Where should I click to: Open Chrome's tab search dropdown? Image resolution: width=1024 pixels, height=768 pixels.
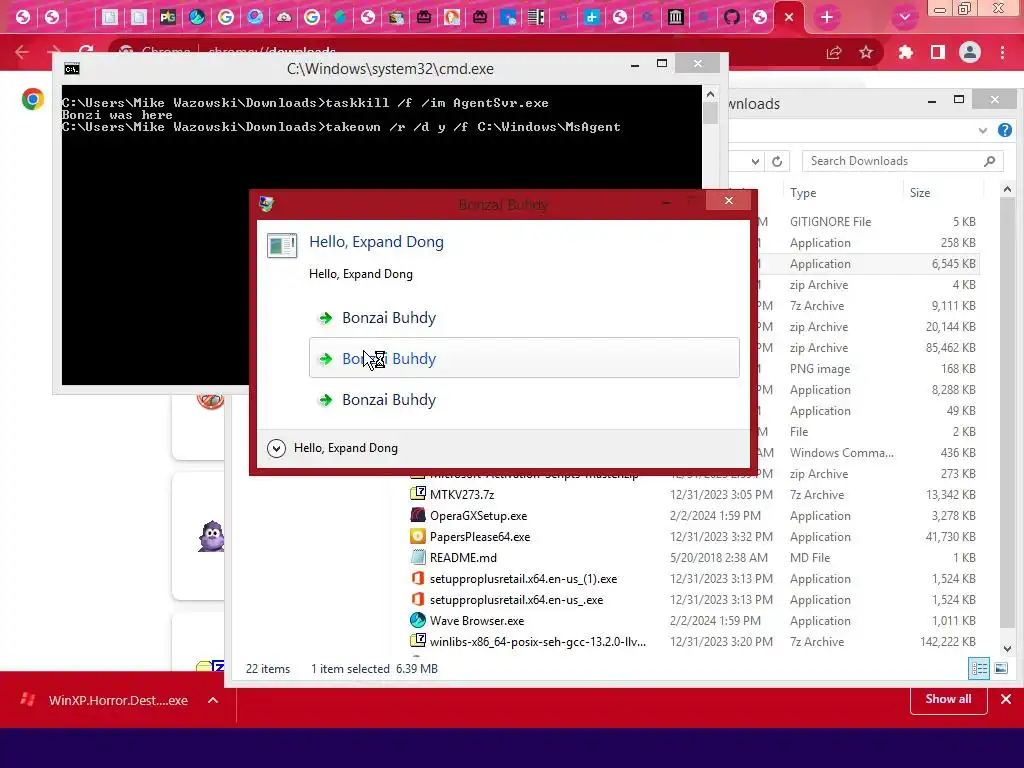[x=904, y=17]
